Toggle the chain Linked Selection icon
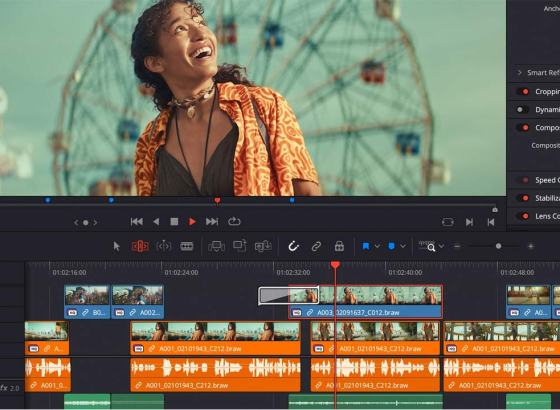This screenshot has height=410, width=560. point(316,246)
